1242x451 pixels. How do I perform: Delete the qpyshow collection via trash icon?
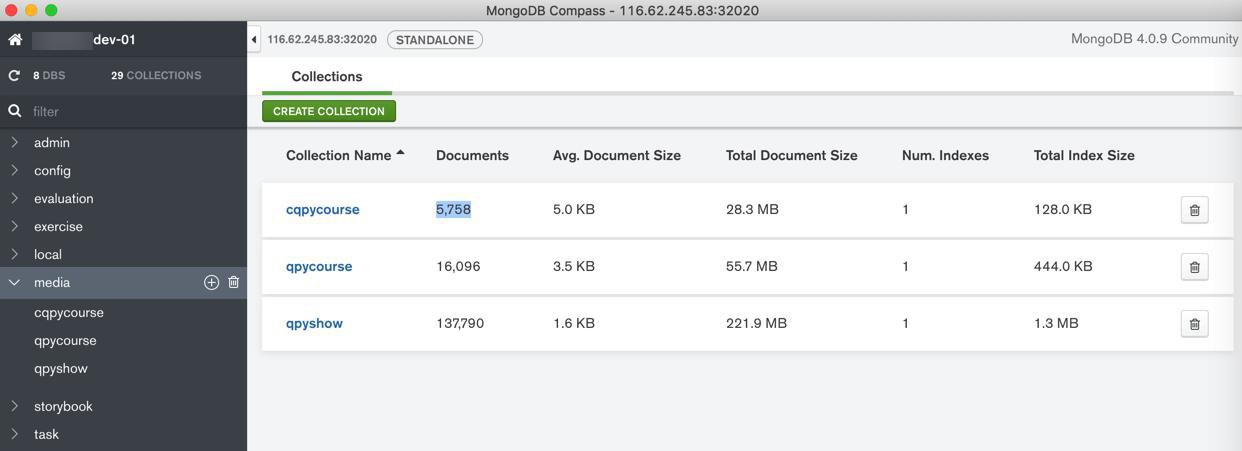(x=1194, y=324)
